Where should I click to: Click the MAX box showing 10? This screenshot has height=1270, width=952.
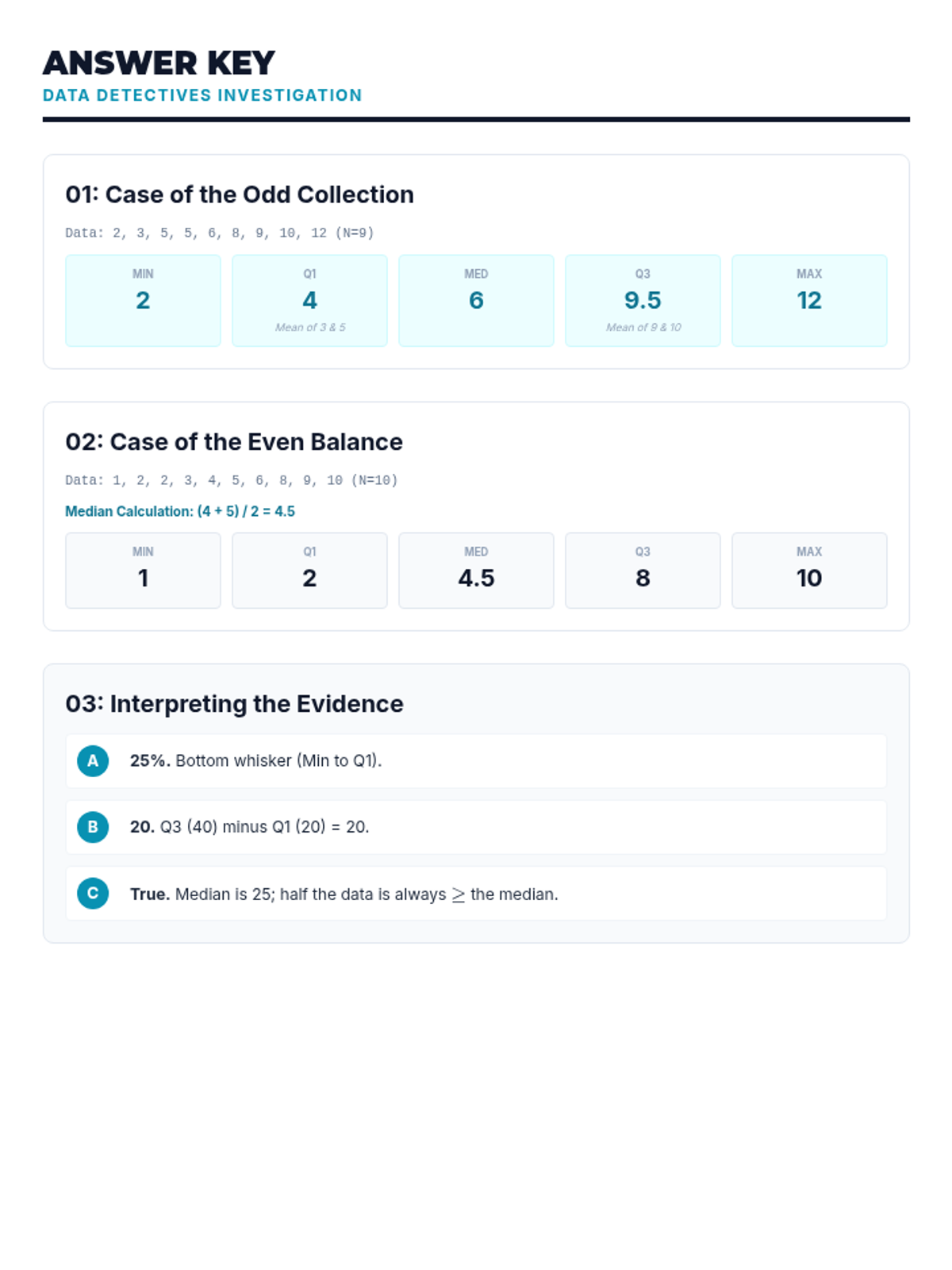809,571
